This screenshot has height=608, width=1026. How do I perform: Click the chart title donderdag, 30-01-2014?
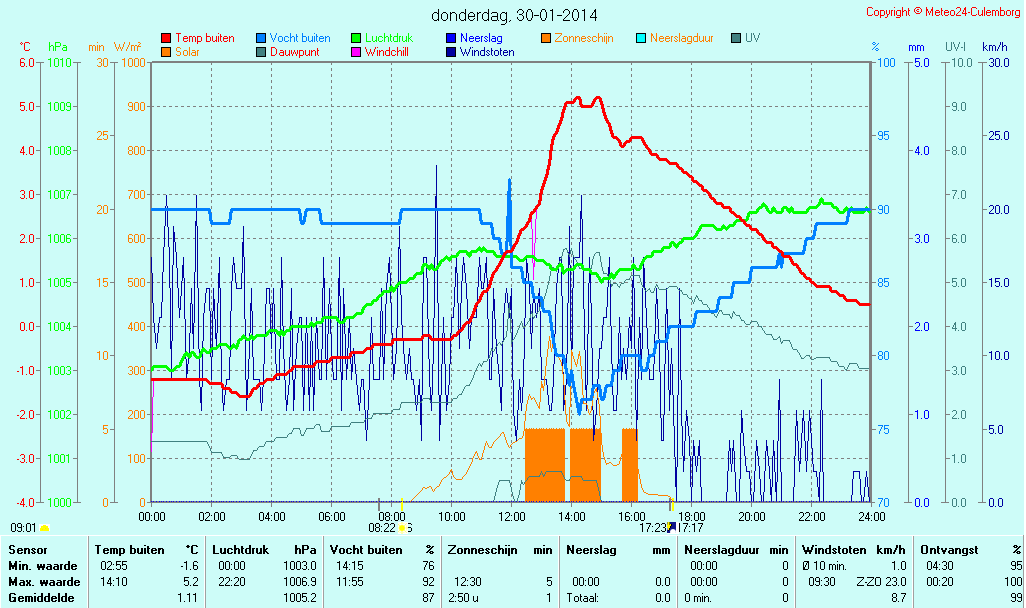[514, 15]
